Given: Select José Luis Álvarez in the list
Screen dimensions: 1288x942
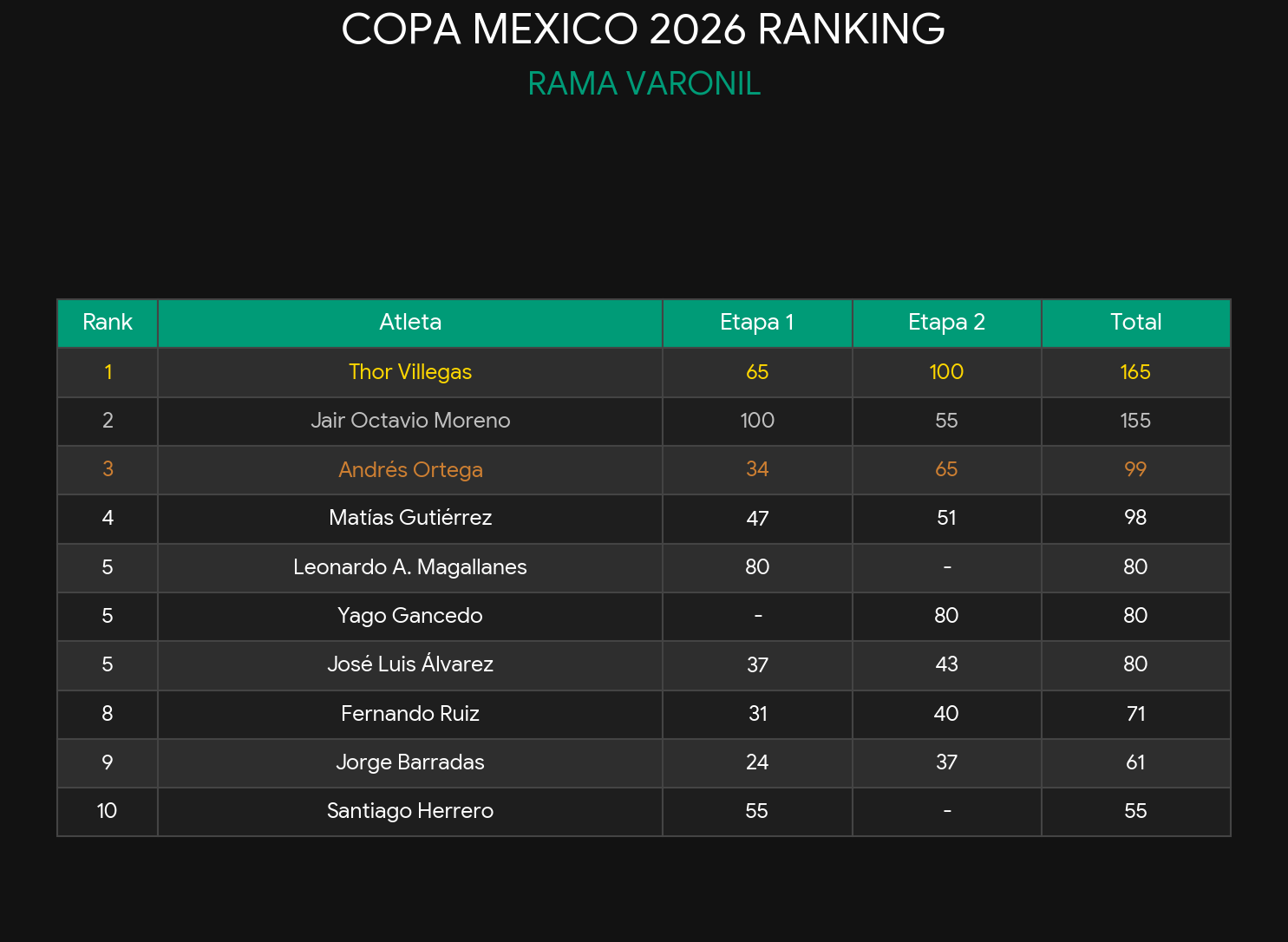Looking at the screenshot, I should pos(410,664).
